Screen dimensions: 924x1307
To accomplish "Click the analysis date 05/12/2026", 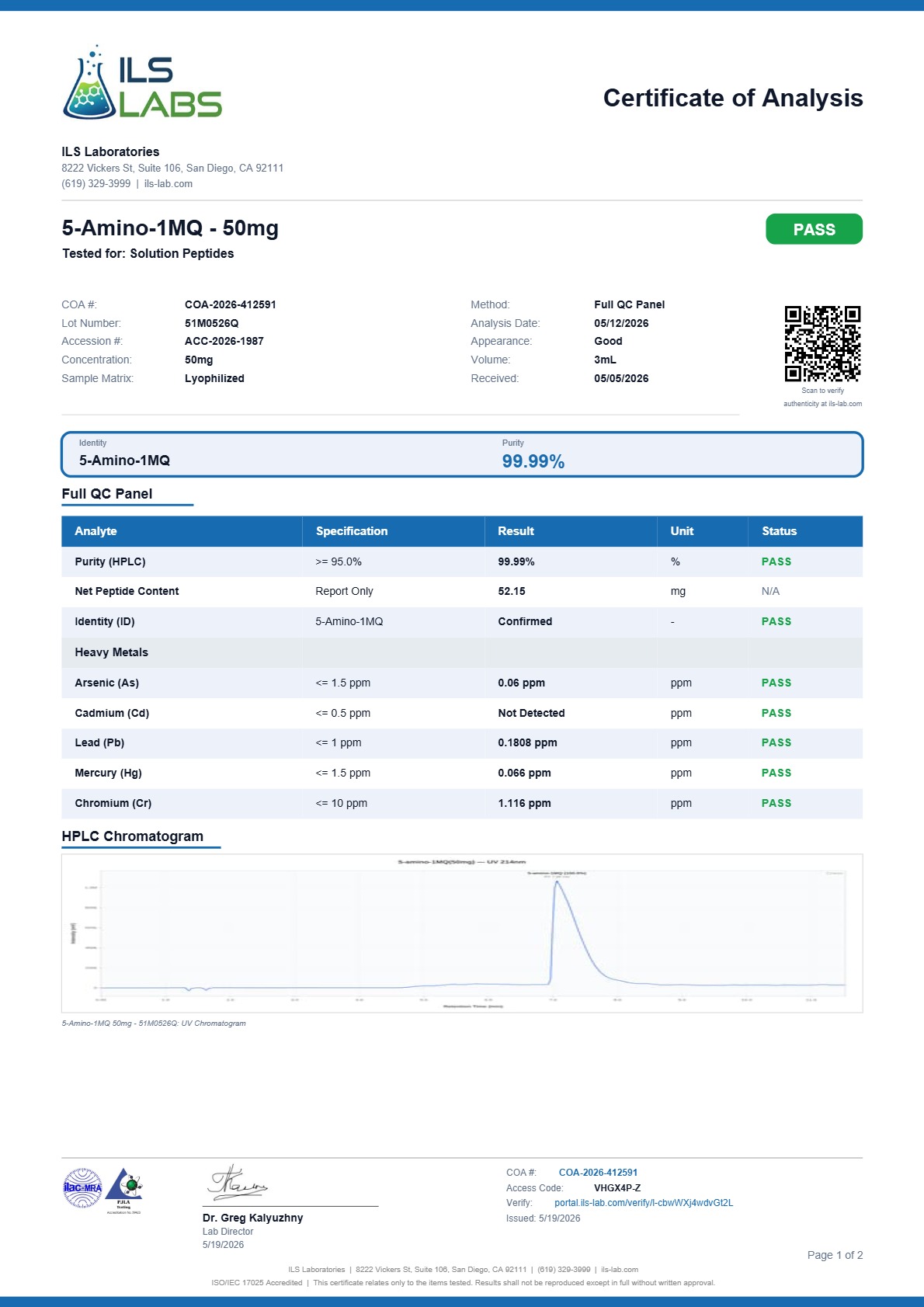I will coord(621,323).
